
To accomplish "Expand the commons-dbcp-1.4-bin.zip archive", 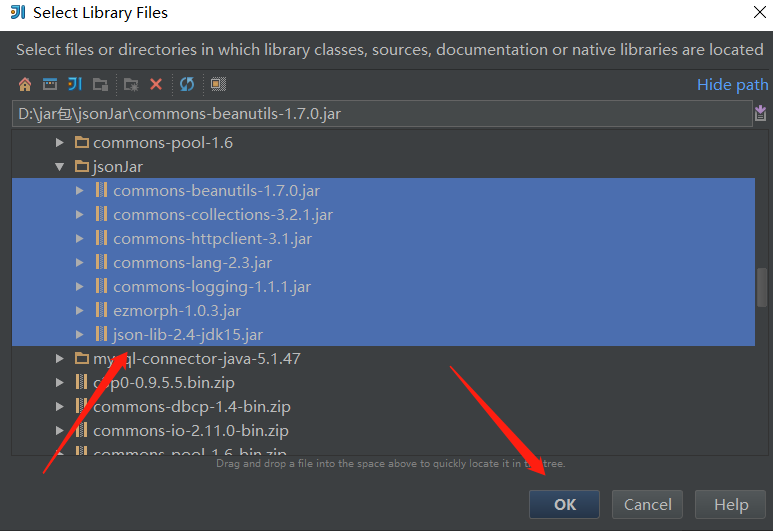I will [x=60, y=407].
